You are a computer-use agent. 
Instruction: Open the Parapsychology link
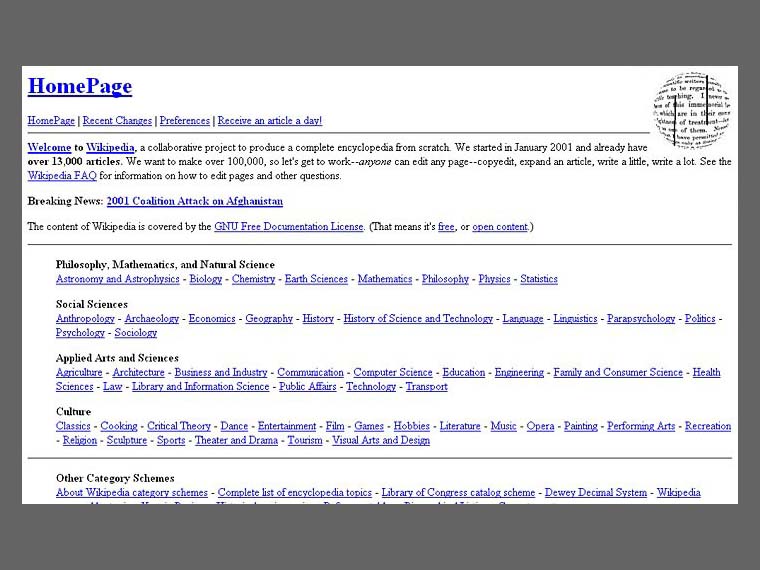[x=641, y=319]
